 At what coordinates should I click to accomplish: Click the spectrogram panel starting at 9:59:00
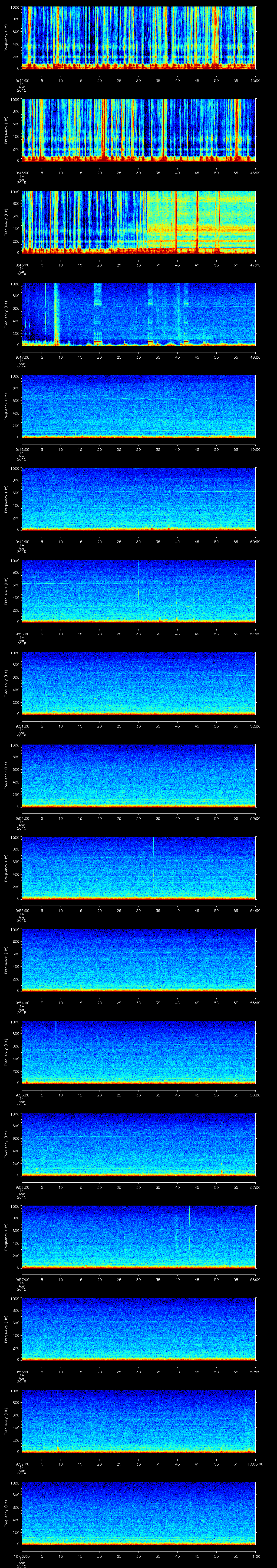click(x=139, y=1421)
